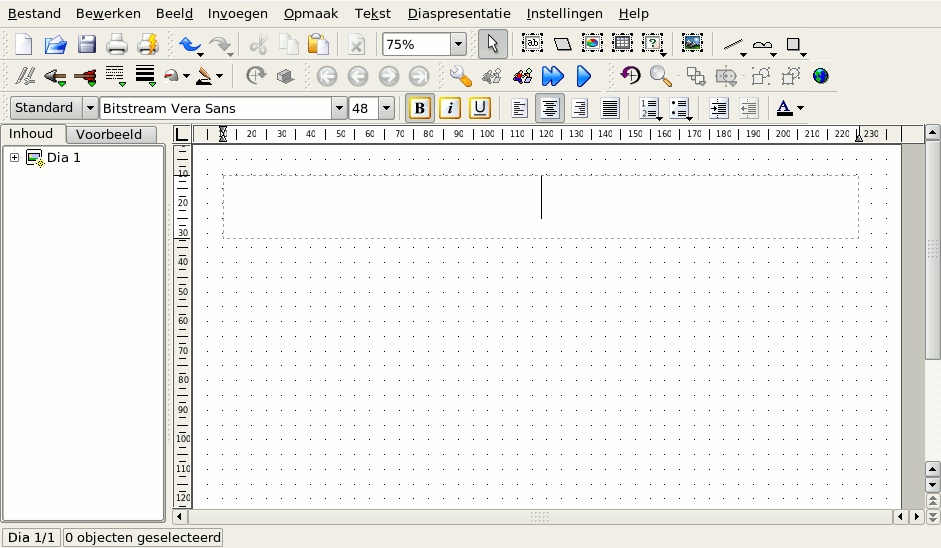Image resolution: width=941 pixels, height=548 pixels.
Task: Click the font color A swatch
Action: coord(785,108)
